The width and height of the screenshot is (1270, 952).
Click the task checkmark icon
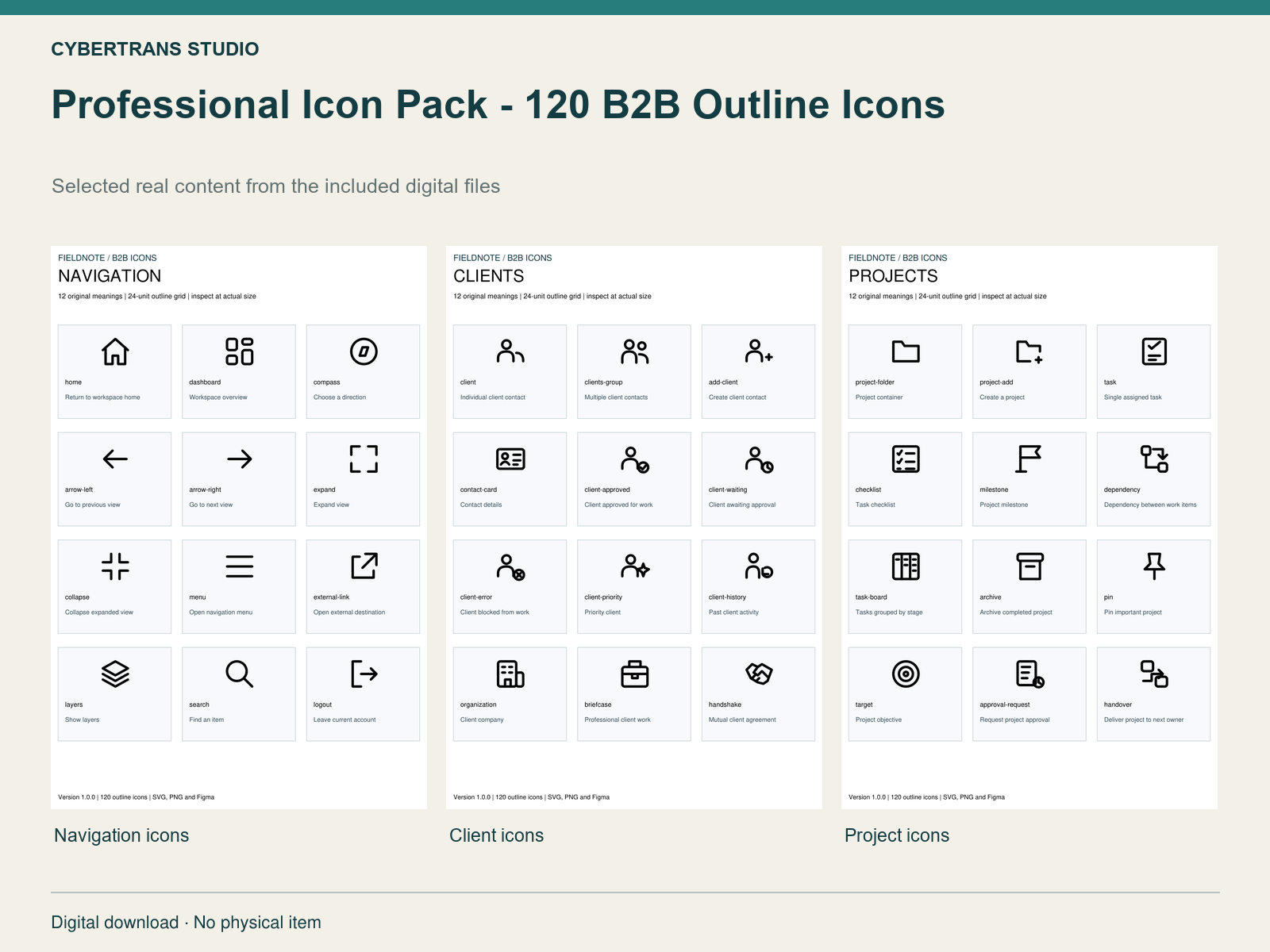tap(1154, 351)
